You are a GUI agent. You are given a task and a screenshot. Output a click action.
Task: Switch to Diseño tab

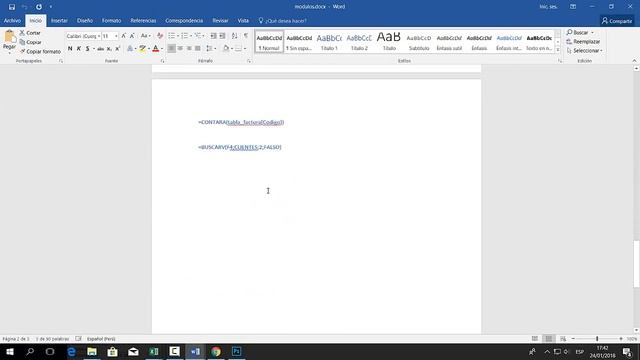pos(84,20)
